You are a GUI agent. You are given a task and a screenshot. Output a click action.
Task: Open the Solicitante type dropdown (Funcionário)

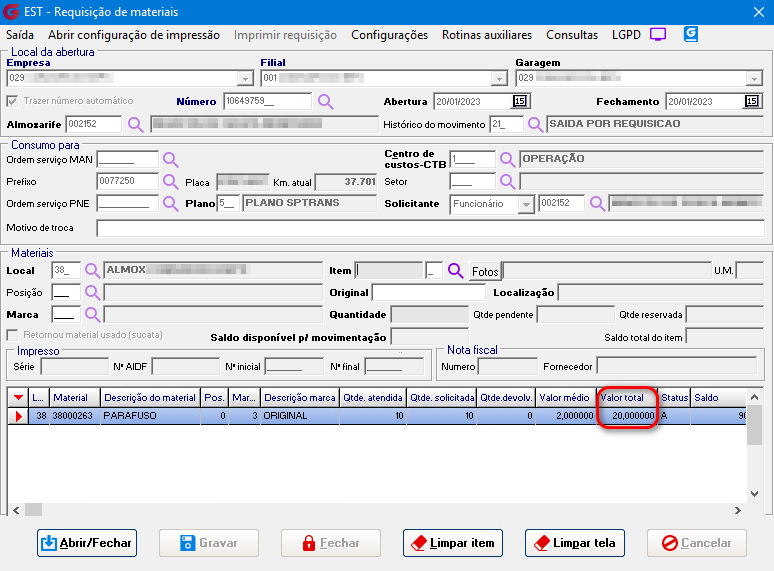[526, 204]
